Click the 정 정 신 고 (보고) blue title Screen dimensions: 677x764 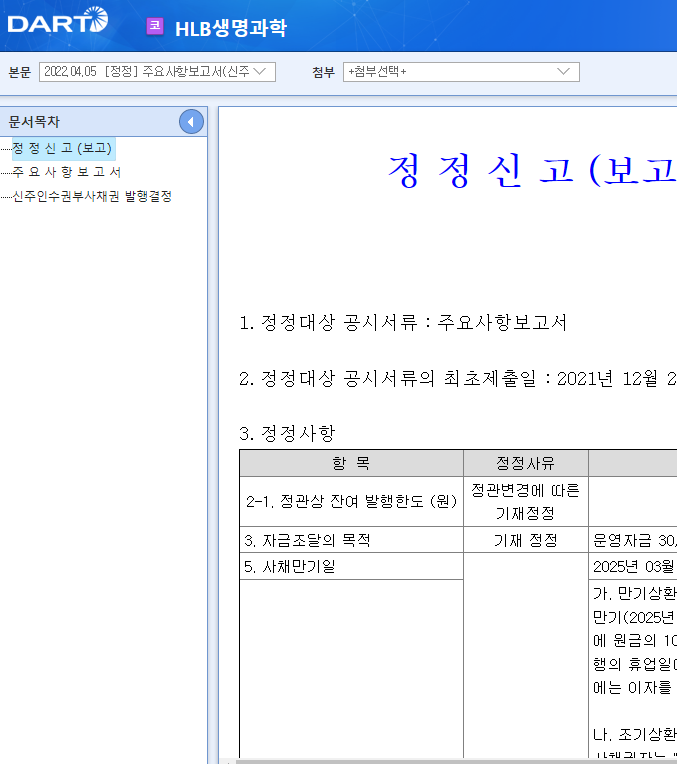(x=532, y=171)
